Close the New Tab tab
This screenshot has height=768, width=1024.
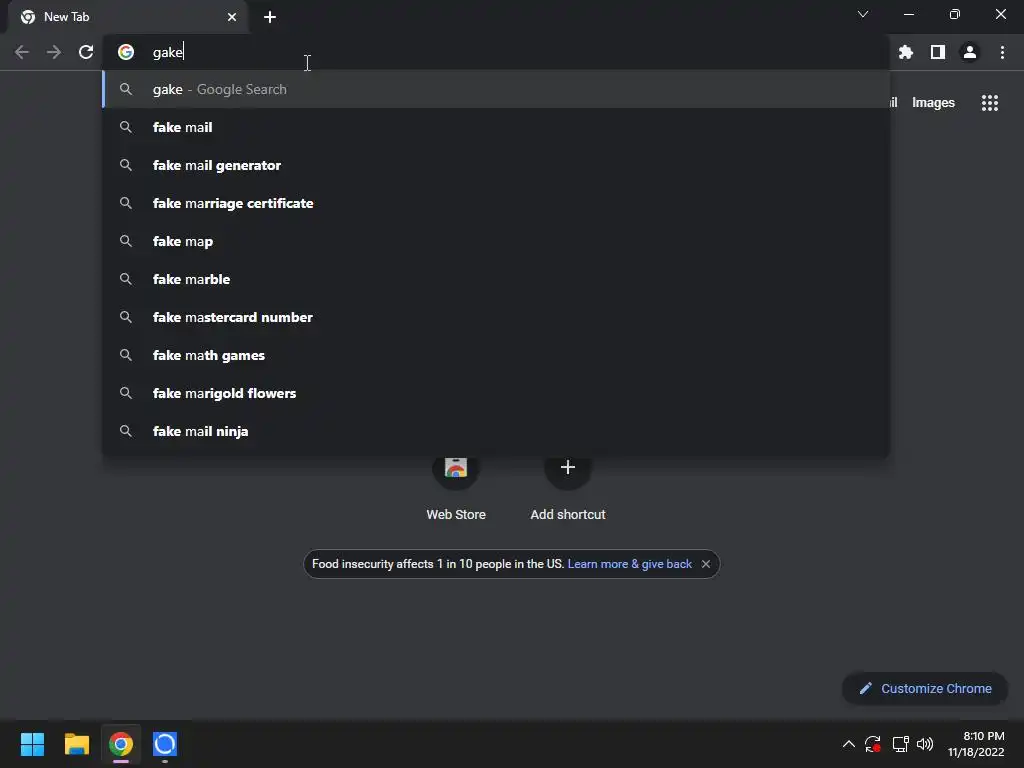coord(232,17)
